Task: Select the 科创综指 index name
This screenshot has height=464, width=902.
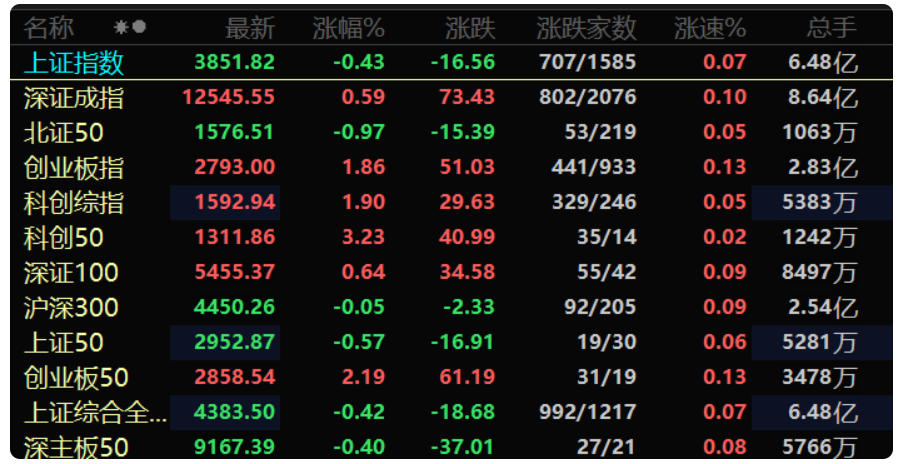Action: [x=74, y=202]
